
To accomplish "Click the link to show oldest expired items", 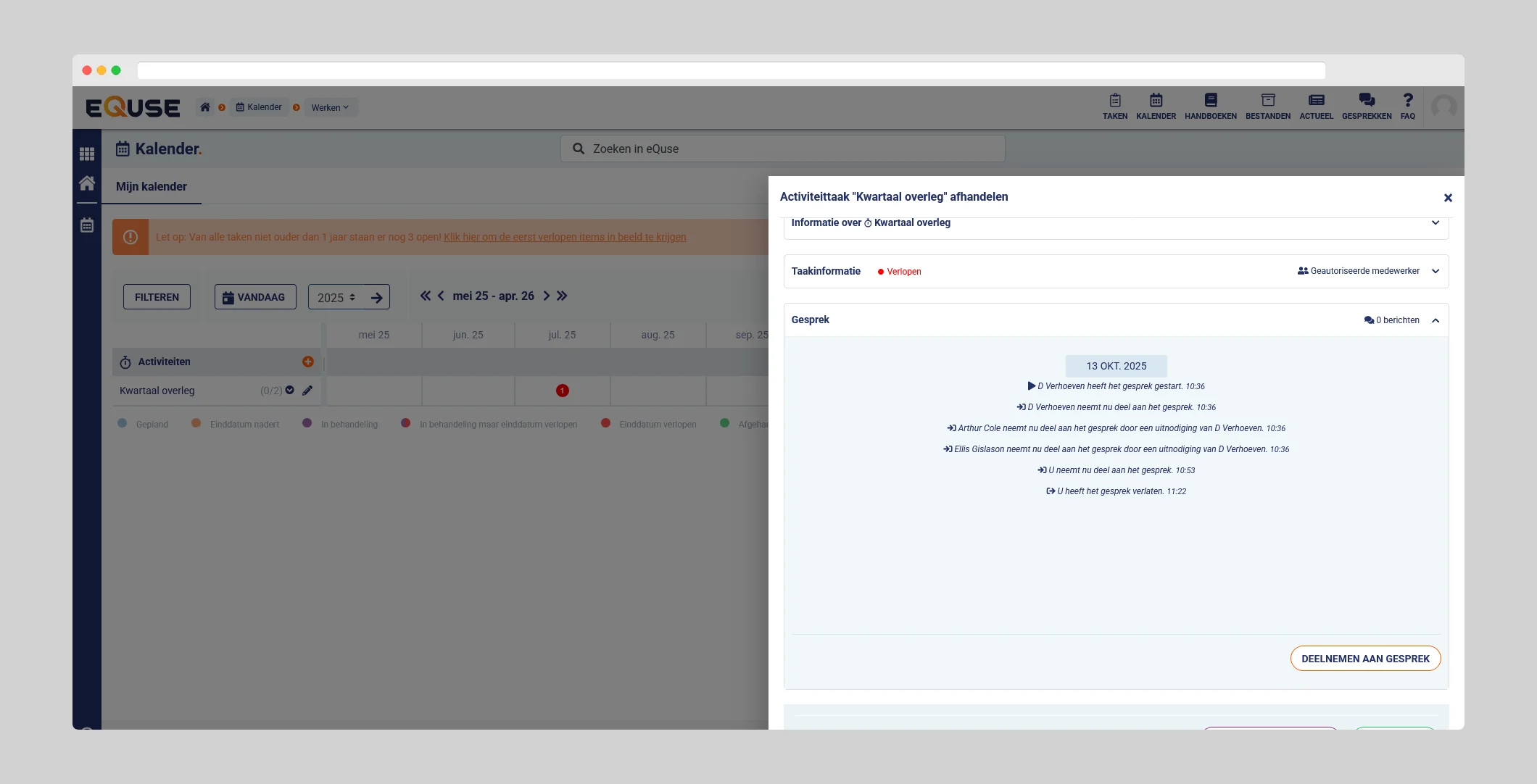I will pyautogui.click(x=564, y=237).
